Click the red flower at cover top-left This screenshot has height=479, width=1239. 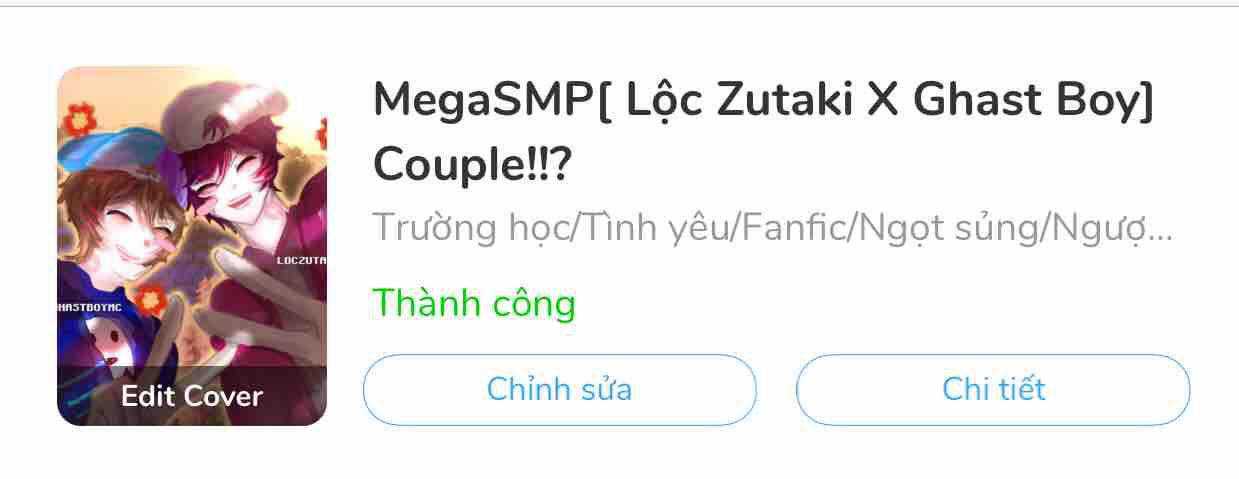click(79, 120)
